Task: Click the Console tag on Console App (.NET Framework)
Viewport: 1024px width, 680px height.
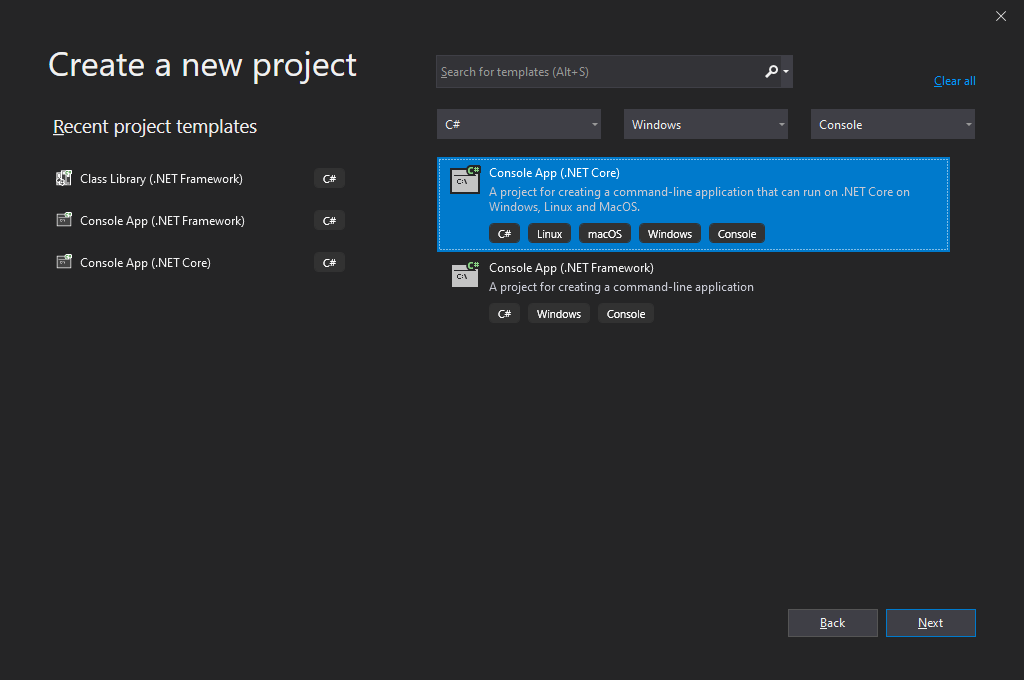Action: pyautogui.click(x=626, y=314)
